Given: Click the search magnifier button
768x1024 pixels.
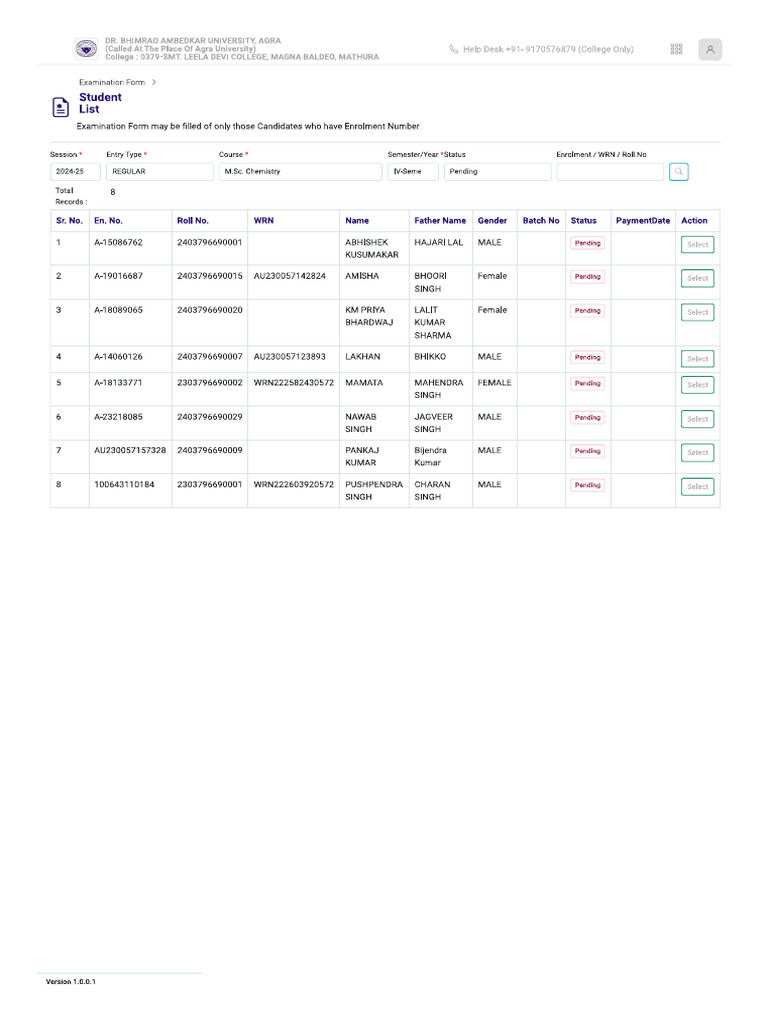Looking at the screenshot, I should pyautogui.click(x=679, y=171).
